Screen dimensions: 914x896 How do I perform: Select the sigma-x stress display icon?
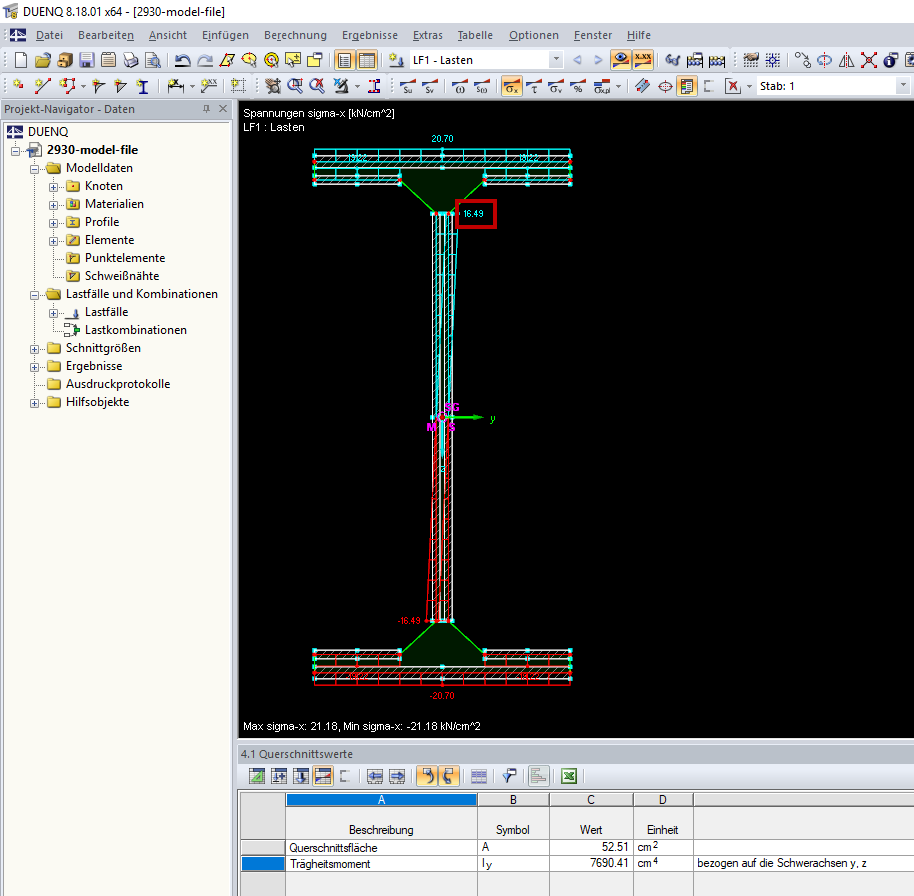tap(511, 86)
